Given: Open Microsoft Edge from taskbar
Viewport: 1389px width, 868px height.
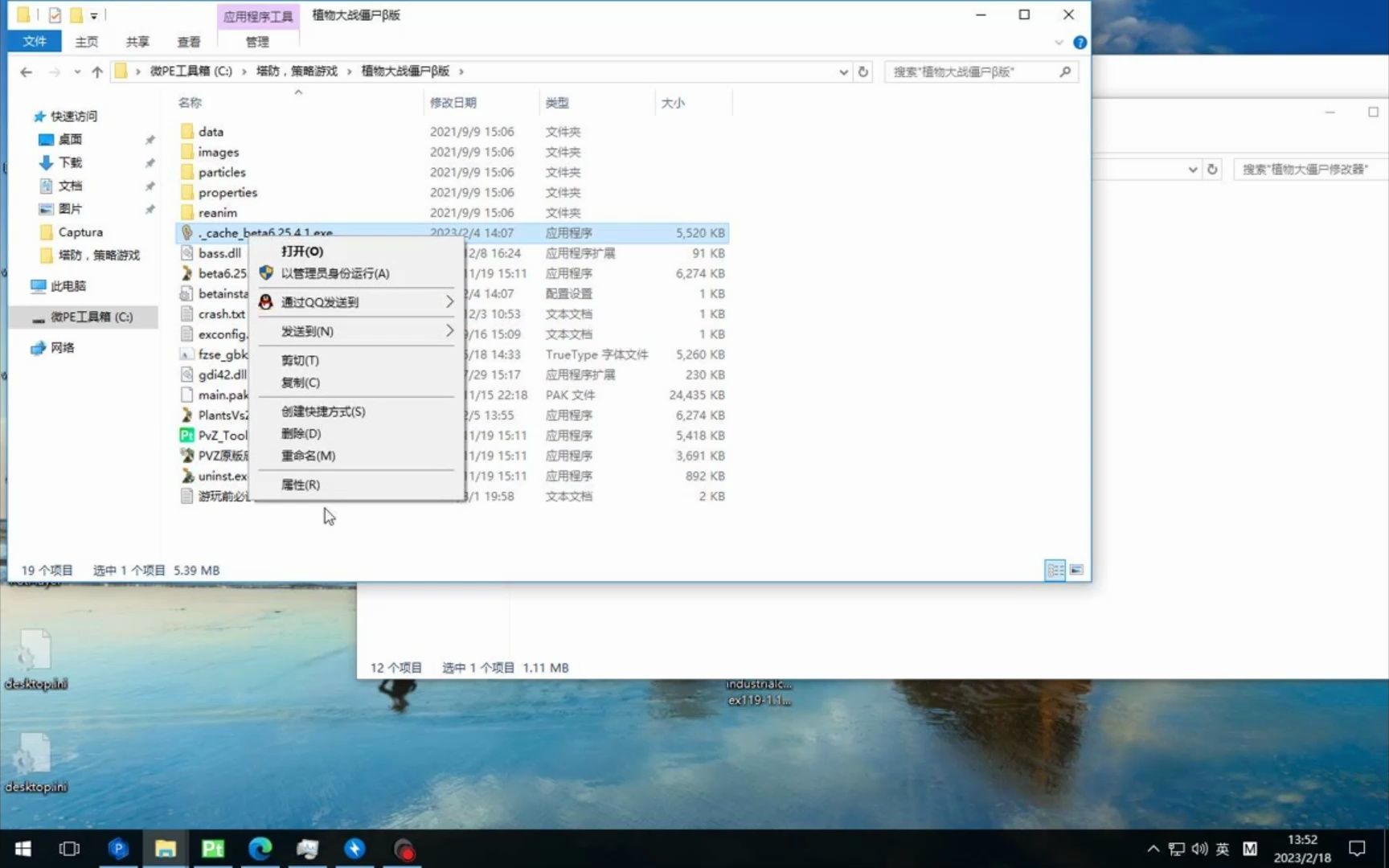Looking at the screenshot, I should pos(260,849).
